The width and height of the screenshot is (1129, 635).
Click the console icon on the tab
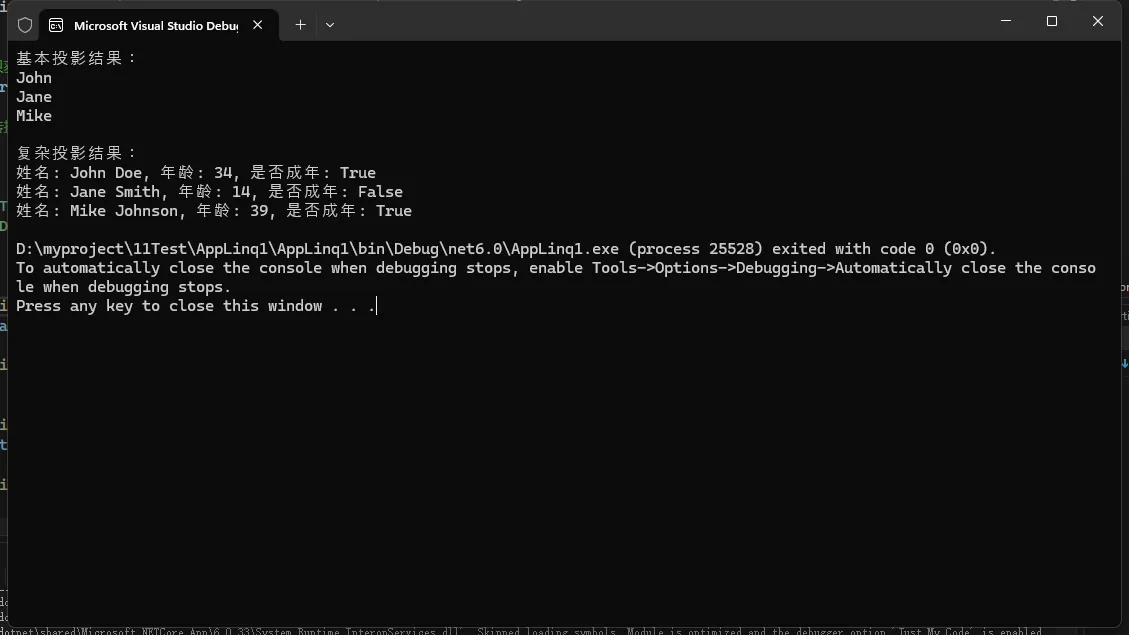click(56, 25)
